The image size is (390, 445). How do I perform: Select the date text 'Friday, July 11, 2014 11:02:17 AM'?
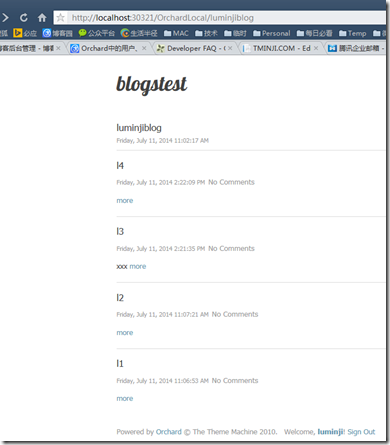coord(162,141)
